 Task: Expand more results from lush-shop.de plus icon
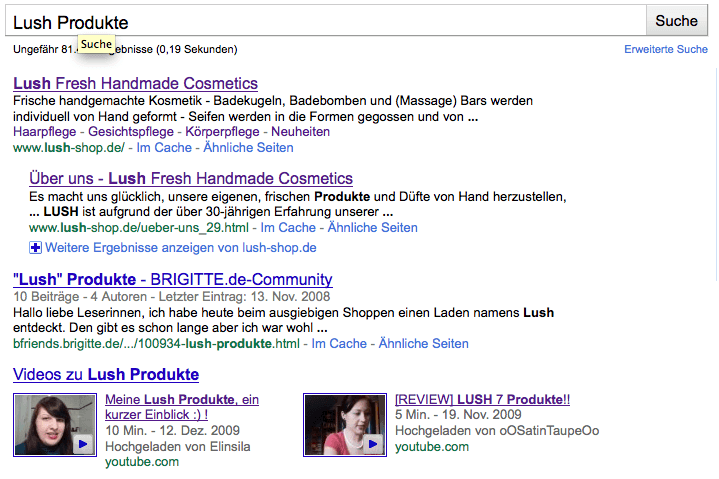[x=35, y=248]
